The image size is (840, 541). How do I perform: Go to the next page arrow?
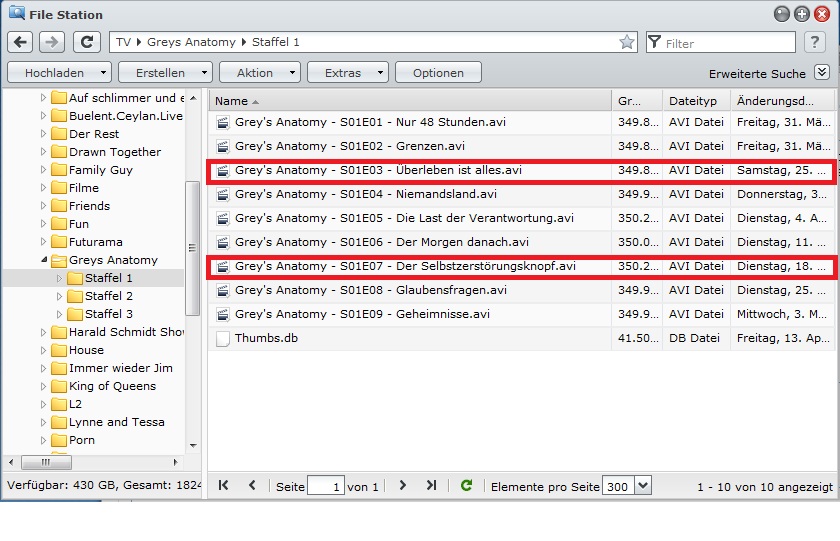(x=403, y=485)
